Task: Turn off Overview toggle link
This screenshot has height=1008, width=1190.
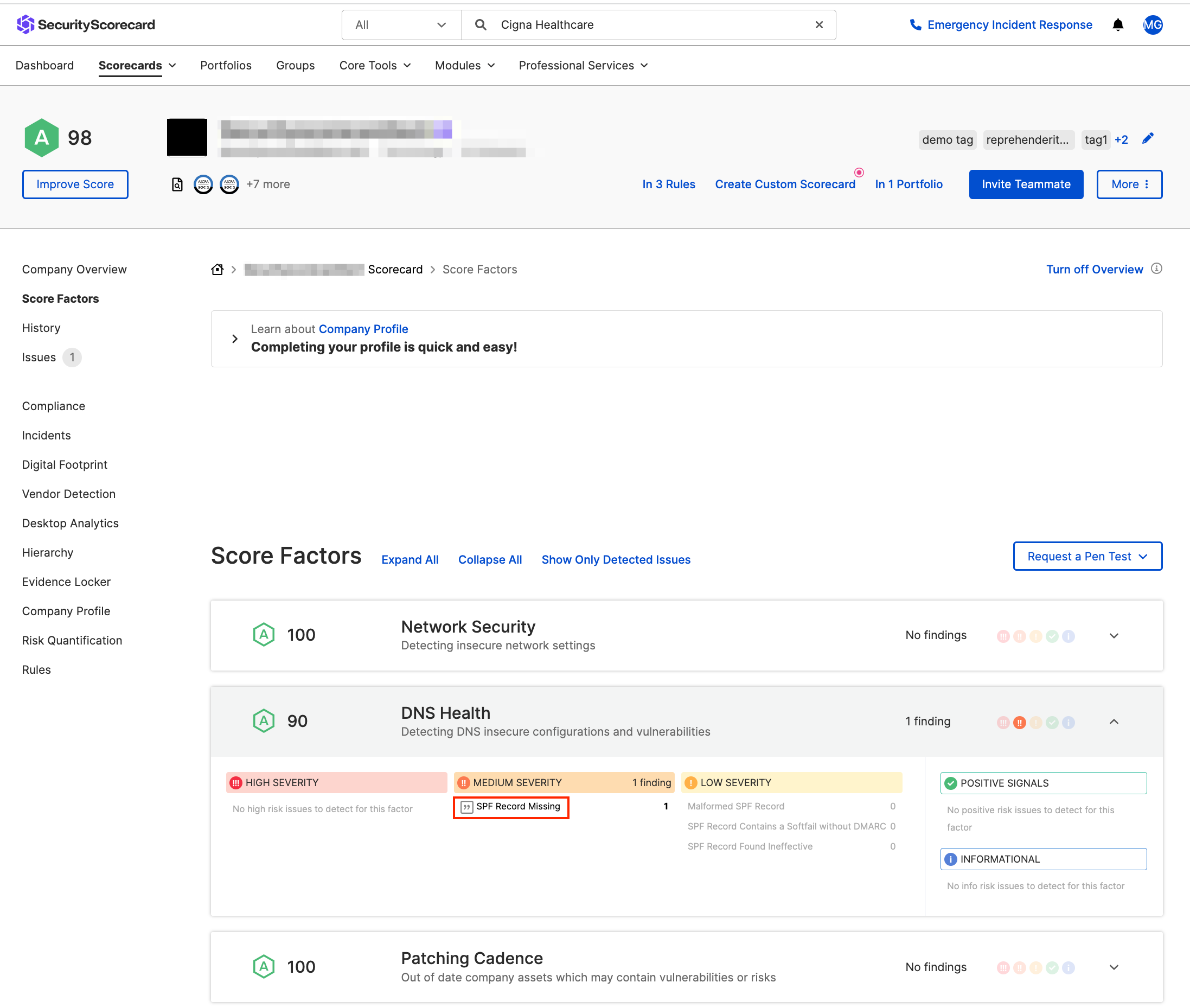Action: (1094, 269)
